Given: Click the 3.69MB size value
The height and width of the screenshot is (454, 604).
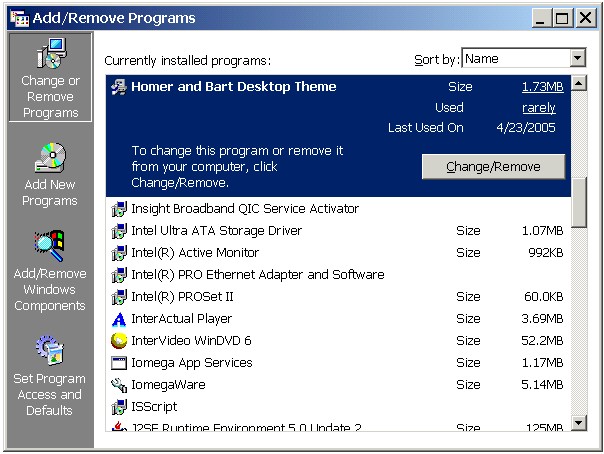Looking at the screenshot, I should point(542,319).
